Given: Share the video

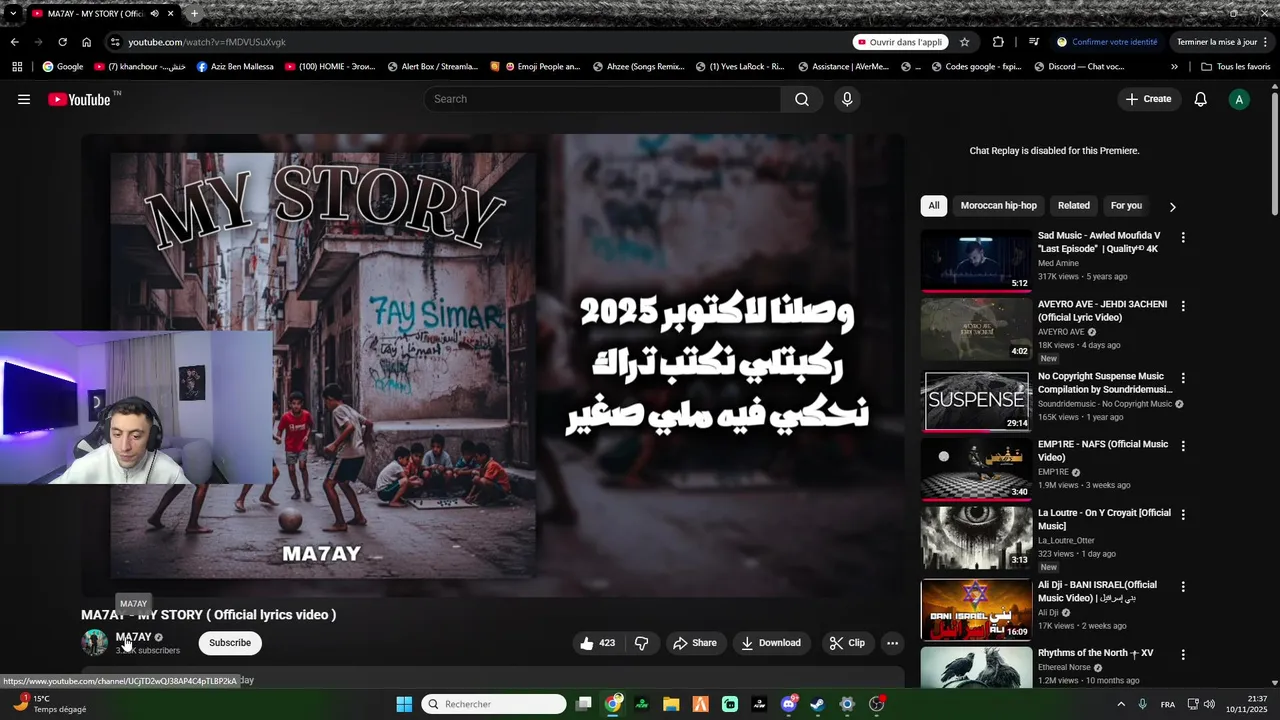Looking at the screenshot, I should tap(695, 643).
